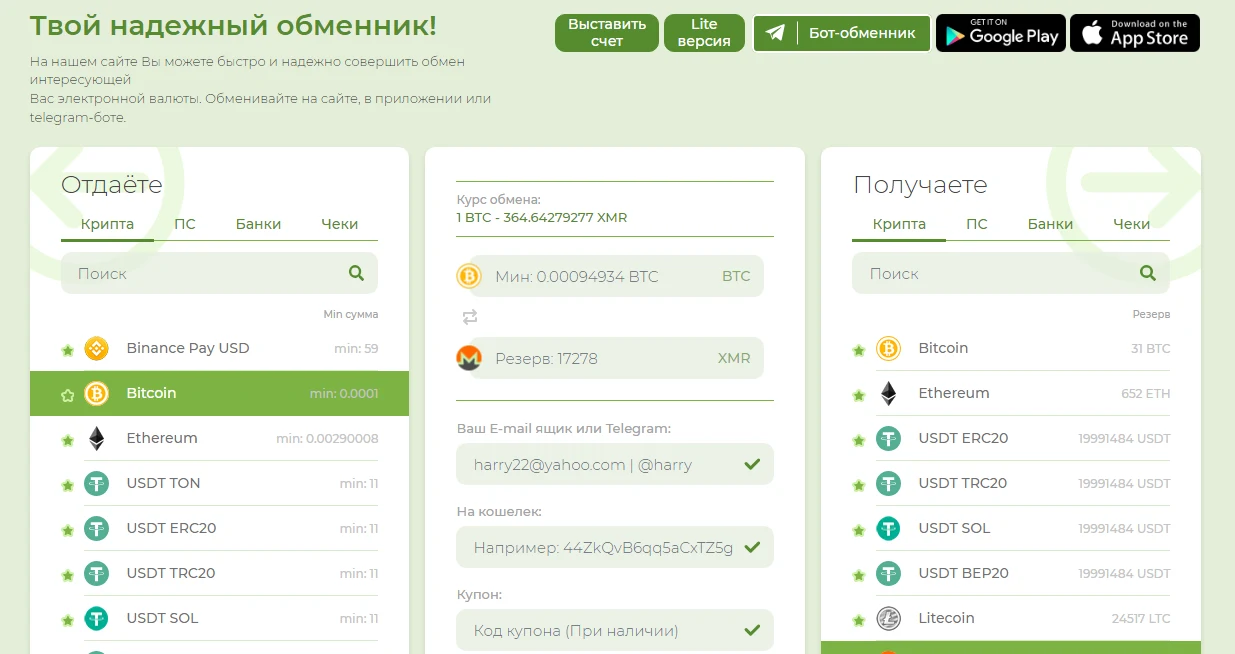Switch to ПС tab in Отдаёте panel

(185, 224)
